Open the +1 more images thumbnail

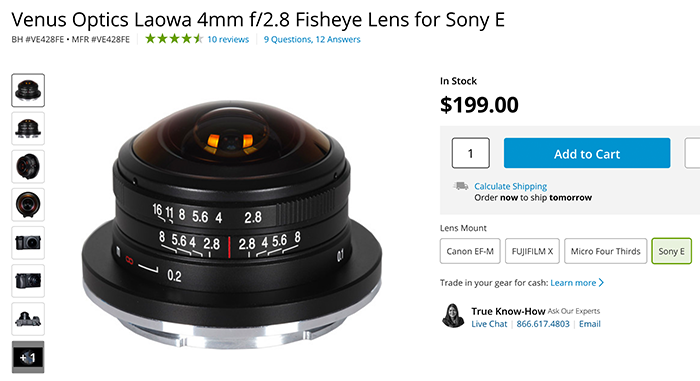pos(28,357)
